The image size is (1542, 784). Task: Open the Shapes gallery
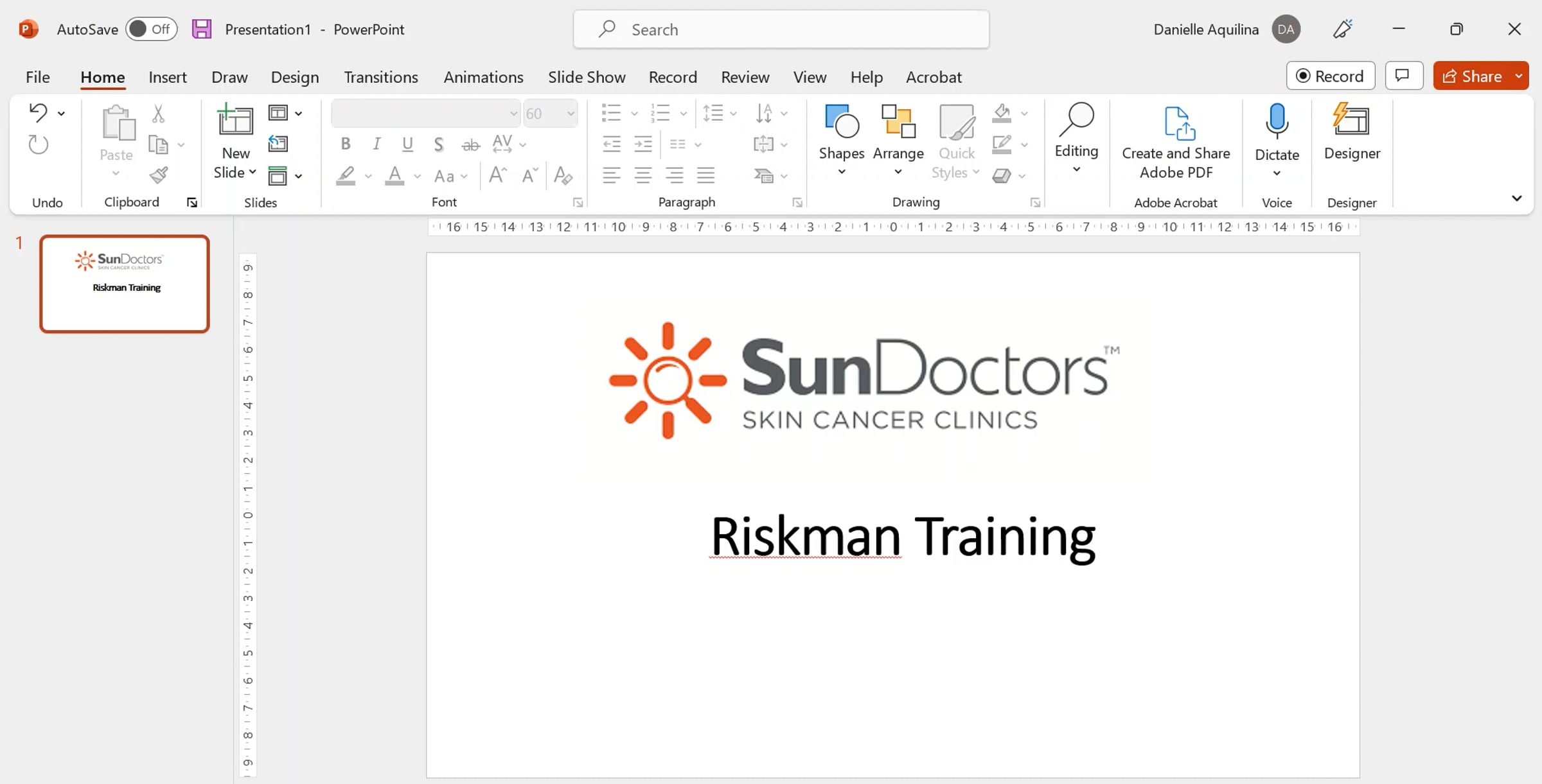tap(842, 141)
